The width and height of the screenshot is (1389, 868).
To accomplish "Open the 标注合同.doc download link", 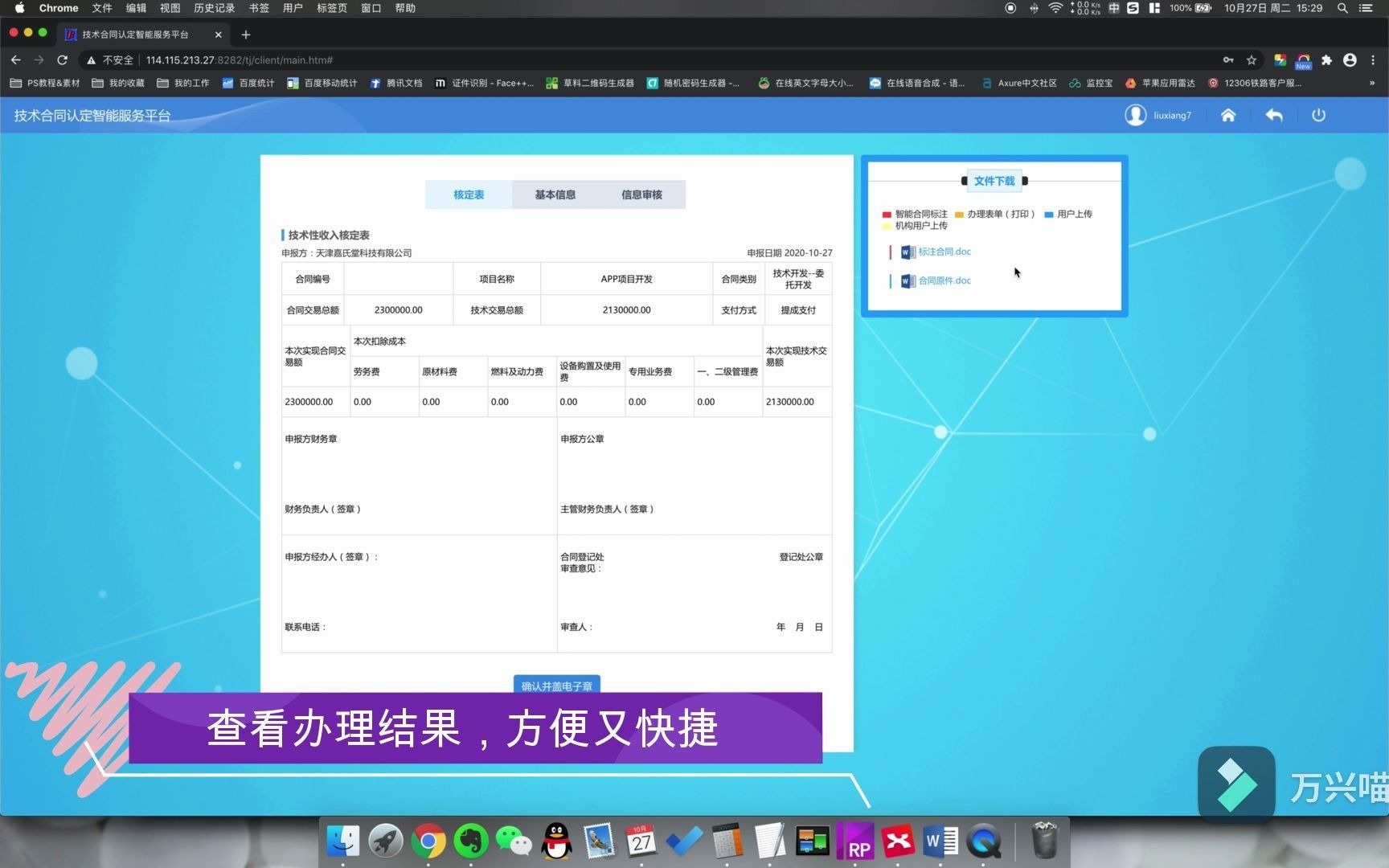I will 944,252.
